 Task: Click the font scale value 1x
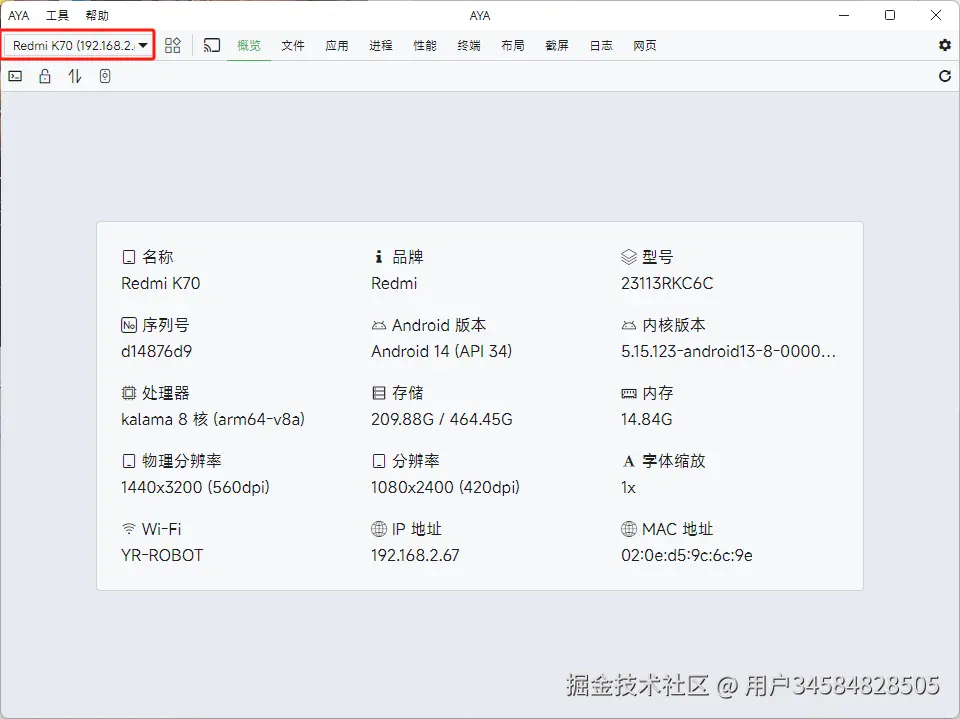click(629, 487)
